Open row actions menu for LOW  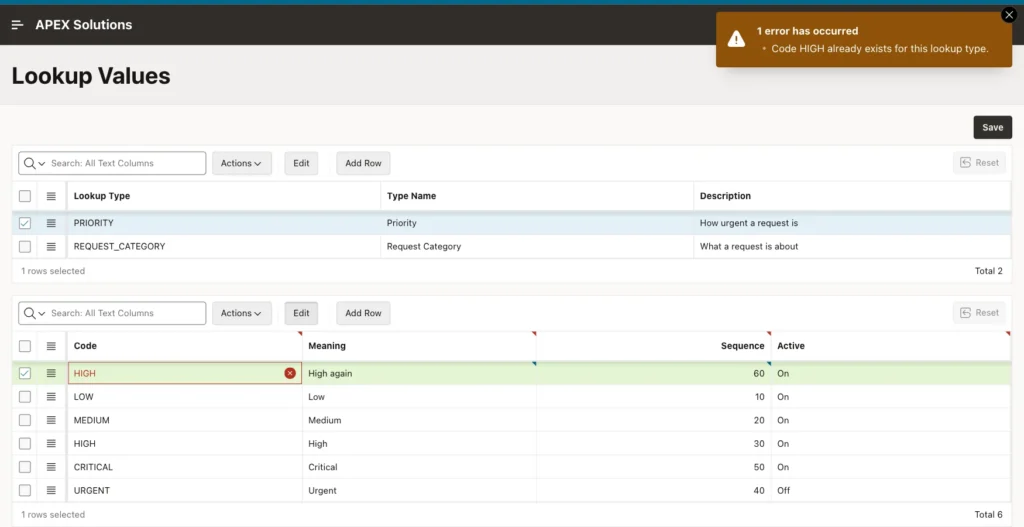click(x=51, y=397)
